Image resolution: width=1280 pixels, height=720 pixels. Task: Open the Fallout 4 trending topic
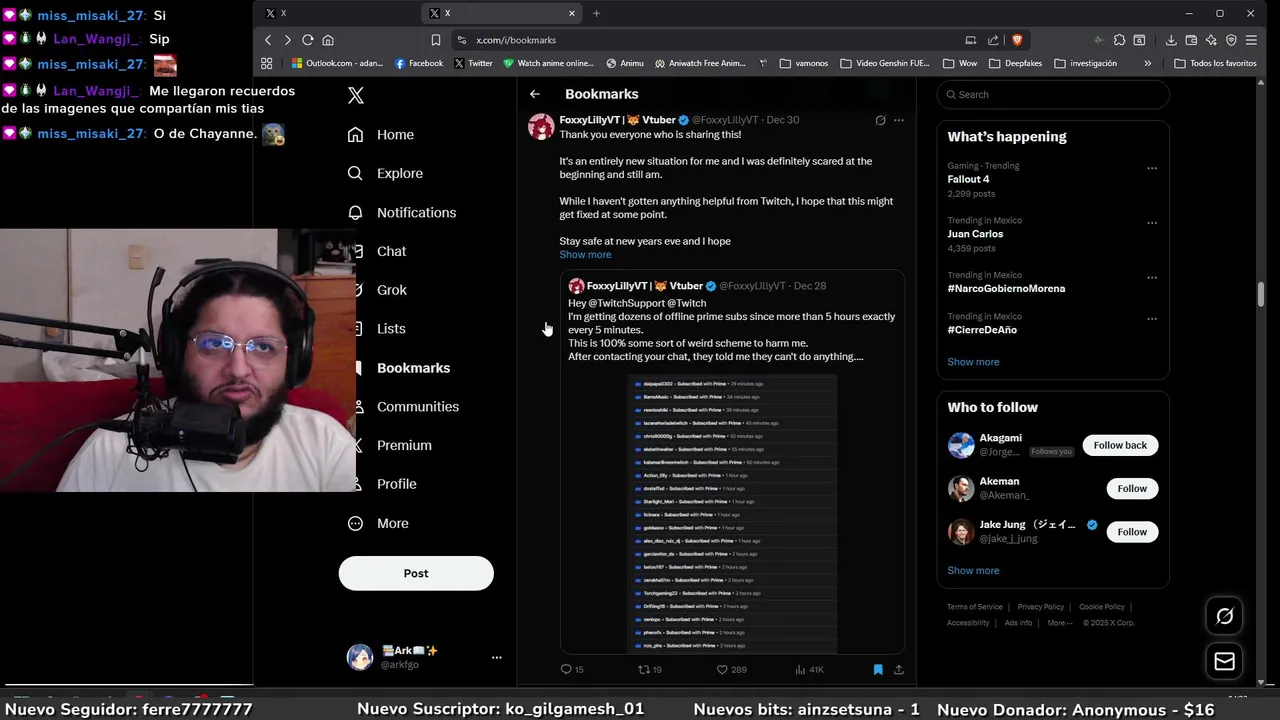[968, 179]
